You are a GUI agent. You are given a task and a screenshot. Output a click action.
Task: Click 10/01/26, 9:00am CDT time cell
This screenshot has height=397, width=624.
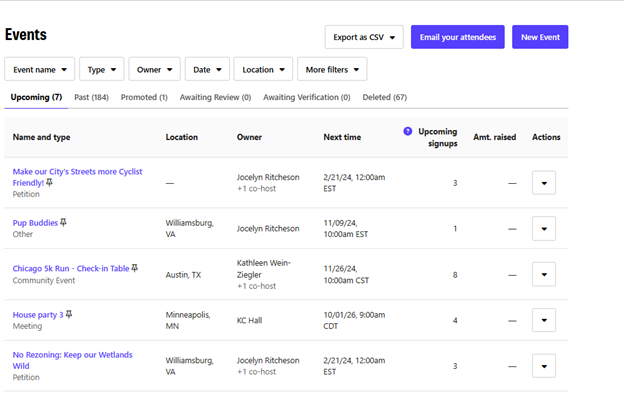pyautogui.click(x=354, y=320)
